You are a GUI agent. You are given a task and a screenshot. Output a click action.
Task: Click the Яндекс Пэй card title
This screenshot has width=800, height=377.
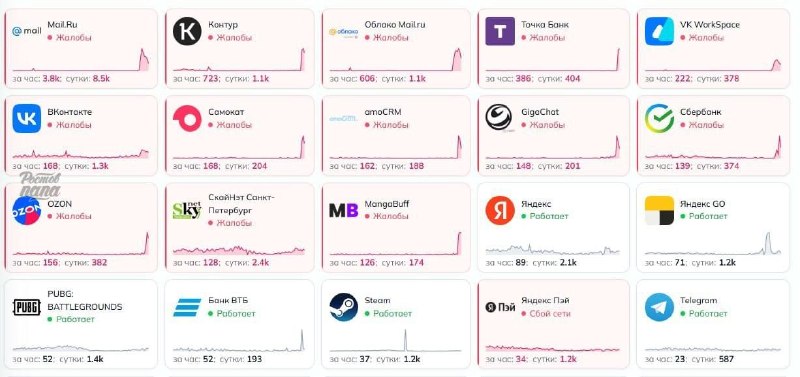(x=545, y=300)
